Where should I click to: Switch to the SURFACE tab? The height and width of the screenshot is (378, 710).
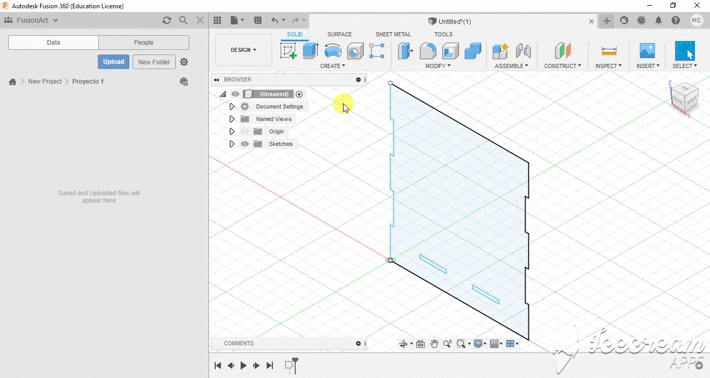(x=340, y=34)
